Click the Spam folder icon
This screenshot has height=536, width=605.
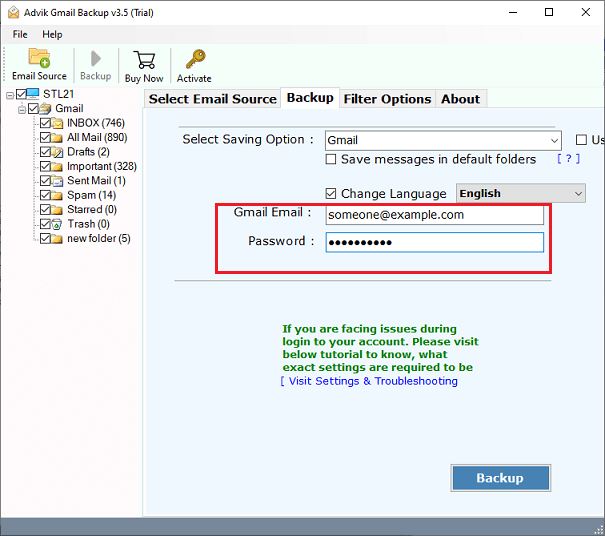pos(57,196)
